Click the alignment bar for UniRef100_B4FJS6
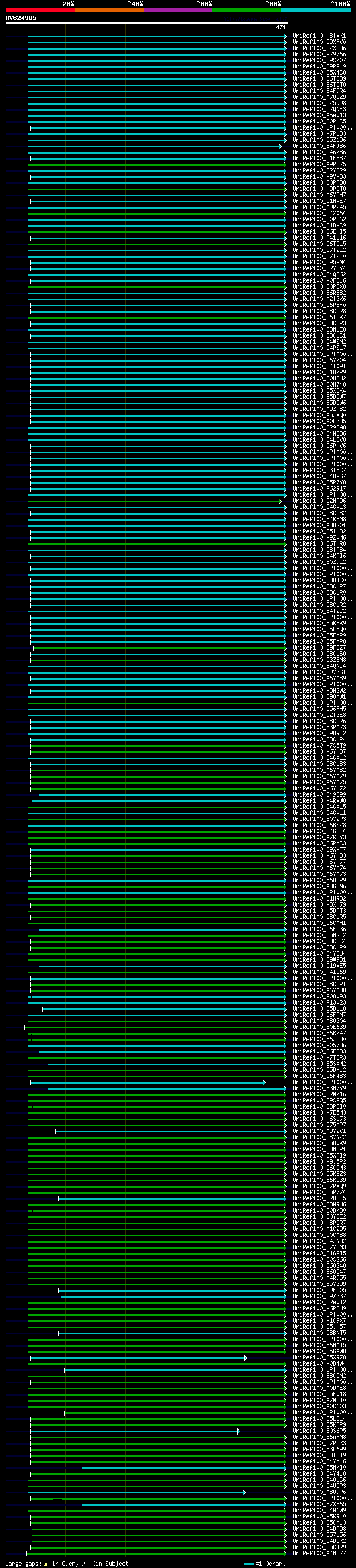The height and width of the screenshot is (1568, 356). point(152,146)
